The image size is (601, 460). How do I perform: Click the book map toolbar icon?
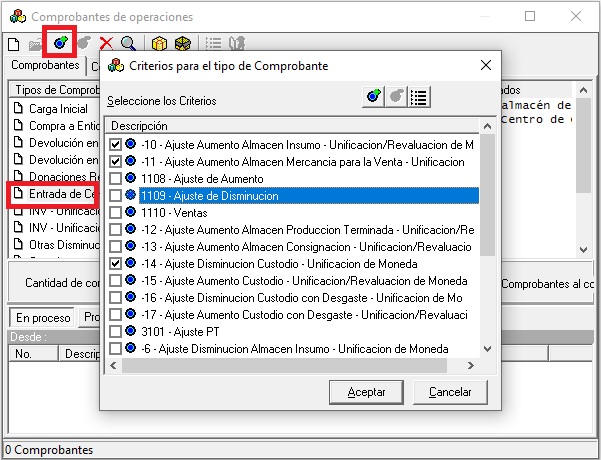237,44
